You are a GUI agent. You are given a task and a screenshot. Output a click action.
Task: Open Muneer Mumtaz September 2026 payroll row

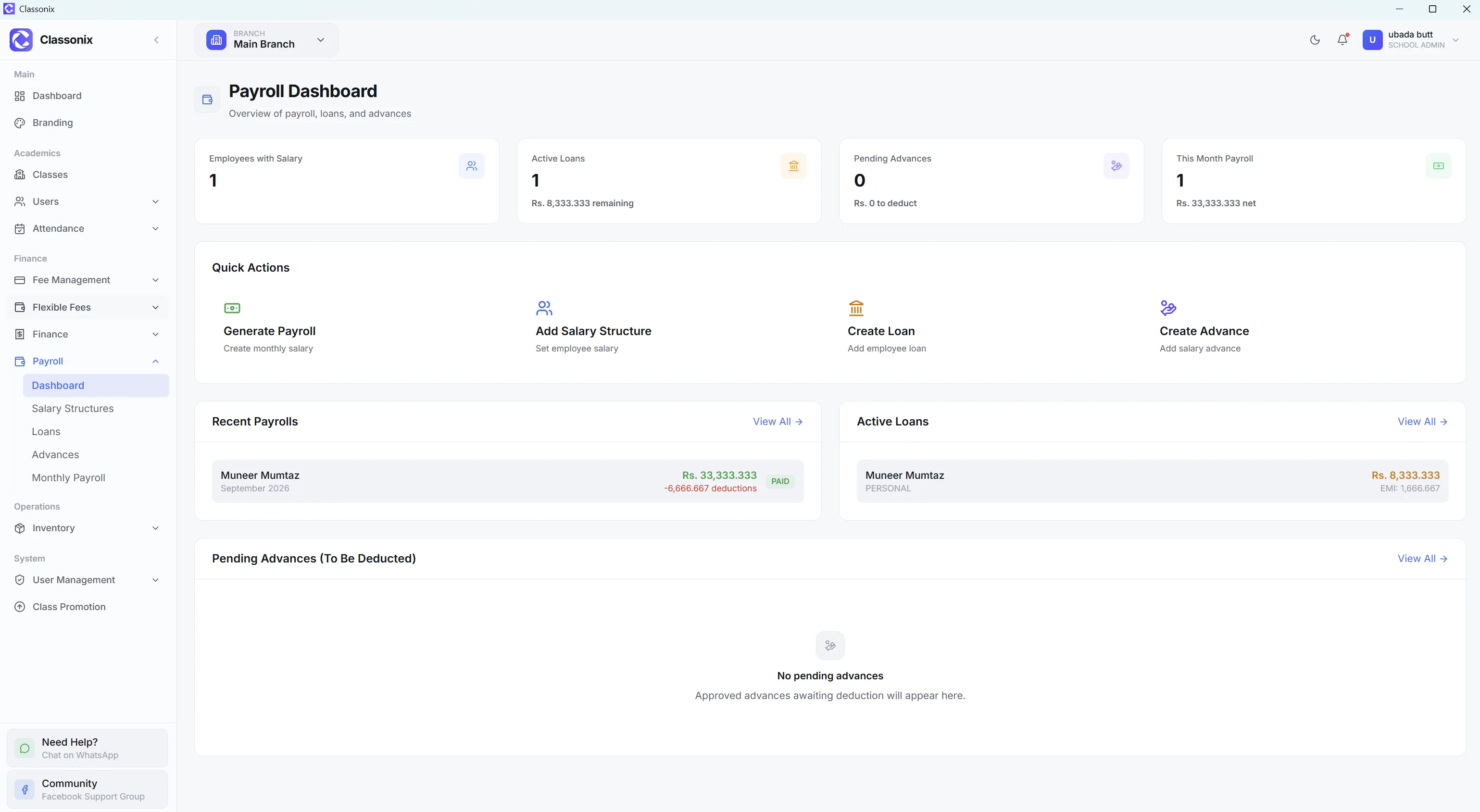507,481
